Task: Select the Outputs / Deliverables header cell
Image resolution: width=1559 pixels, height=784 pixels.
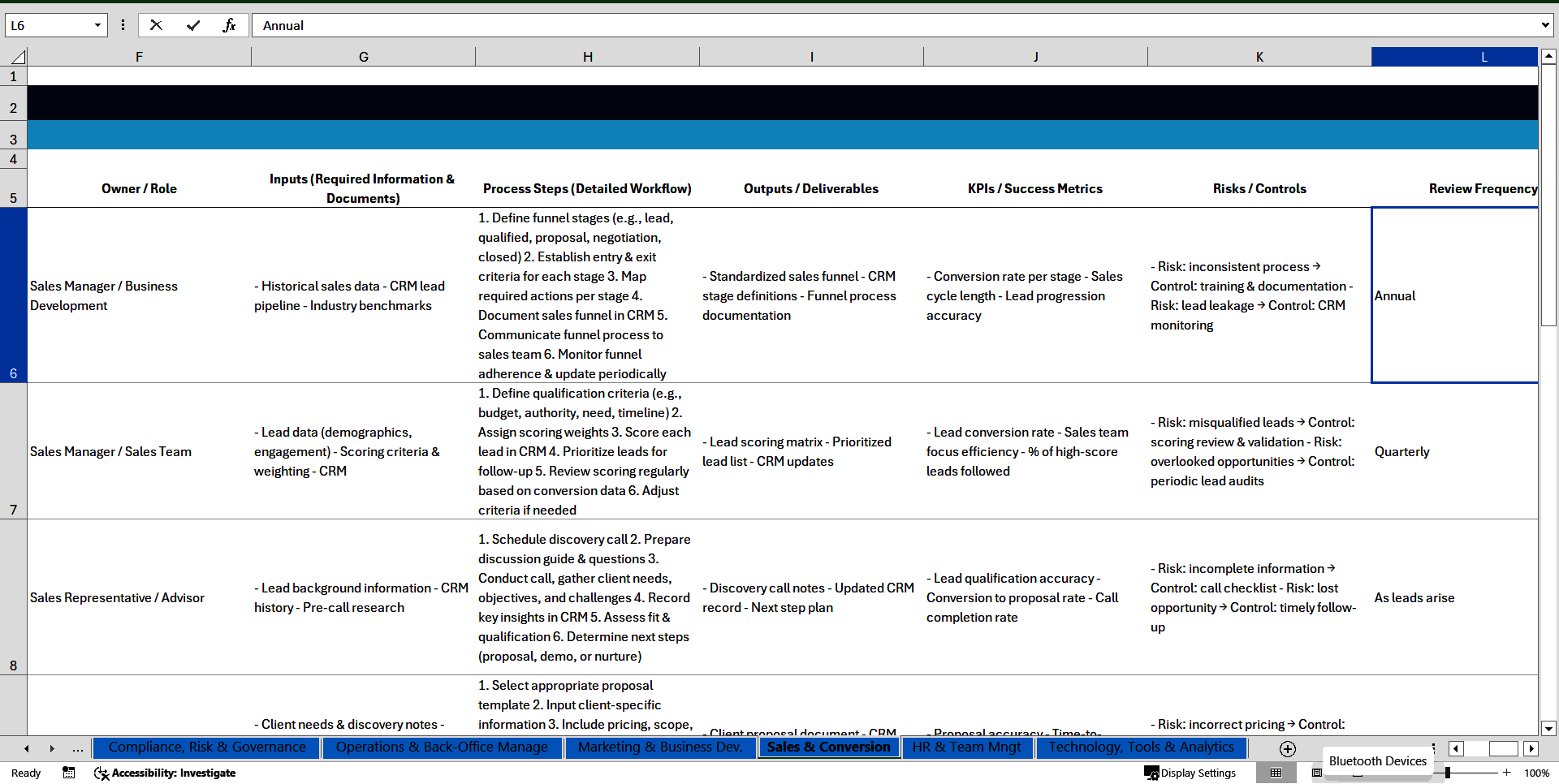Action: coord(811,188)
